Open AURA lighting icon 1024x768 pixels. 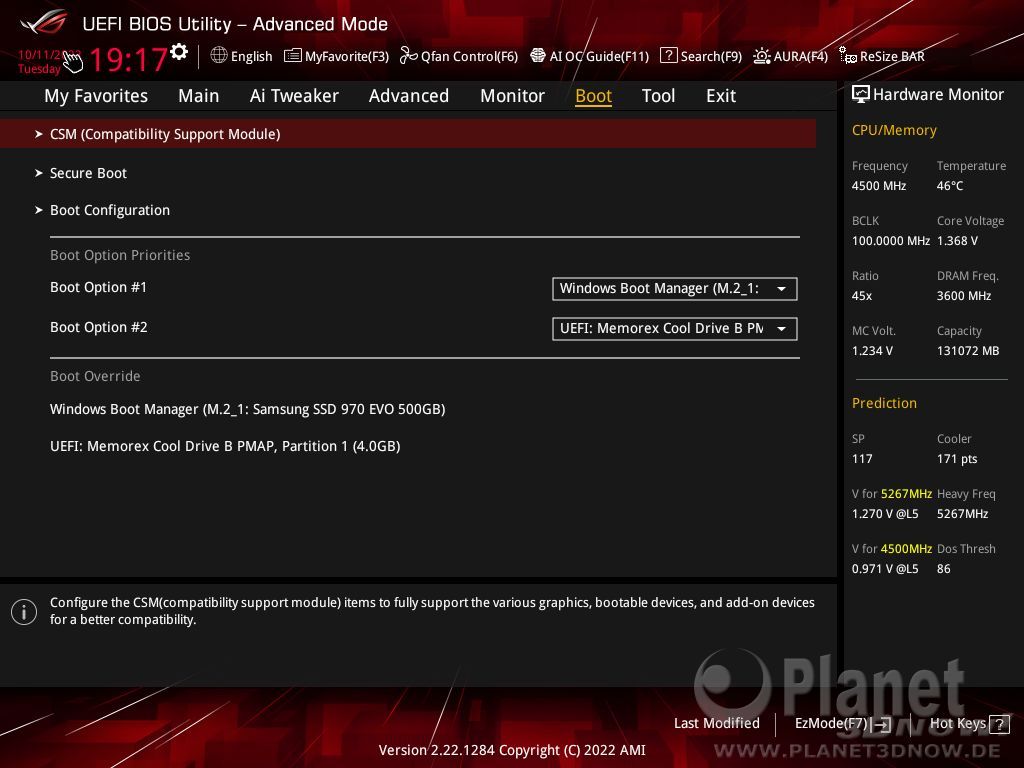(761, 56)
